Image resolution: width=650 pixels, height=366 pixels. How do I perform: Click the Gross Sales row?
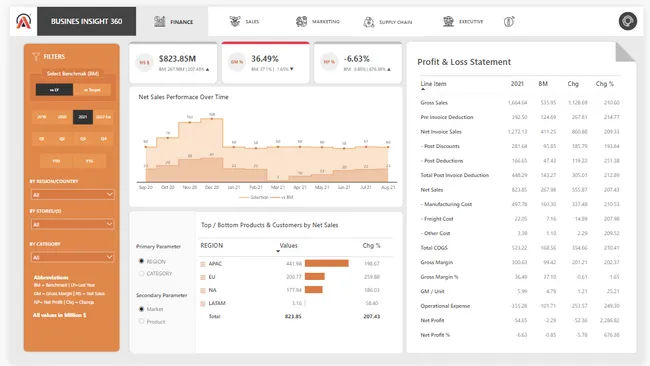pyautogui.click(x=520, y=103)
